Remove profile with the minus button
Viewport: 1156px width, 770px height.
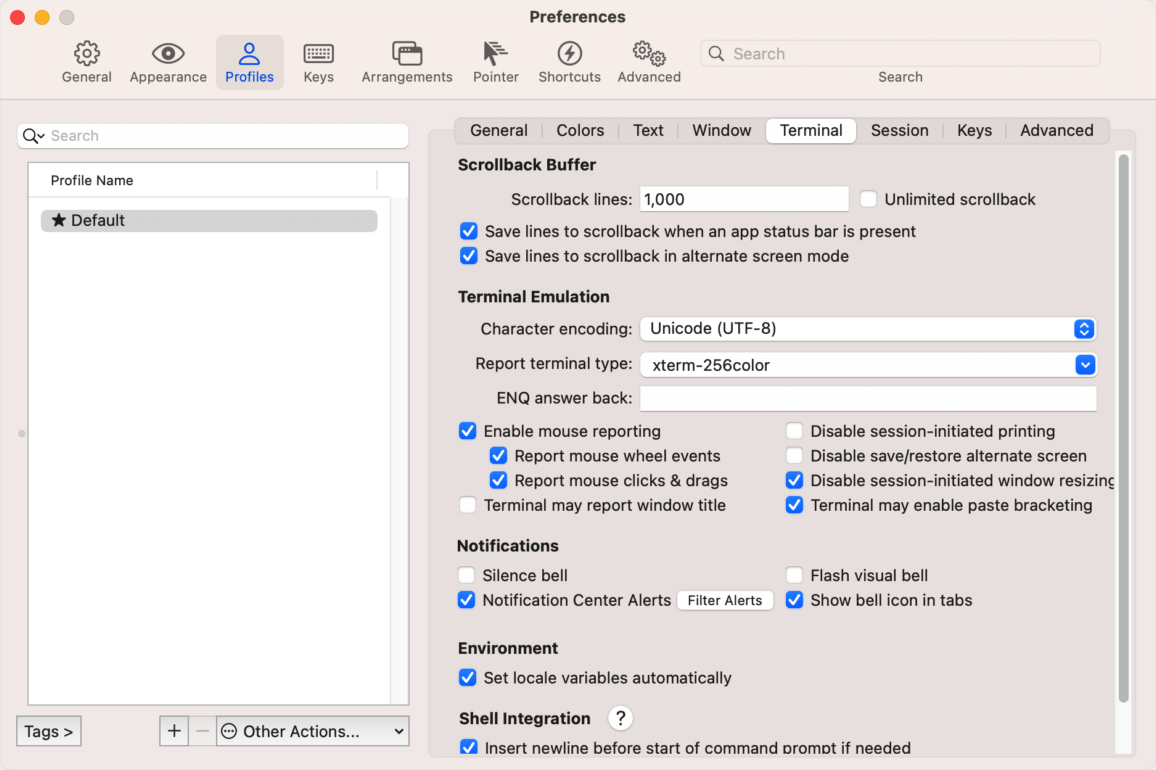click(x=202, y=731)
